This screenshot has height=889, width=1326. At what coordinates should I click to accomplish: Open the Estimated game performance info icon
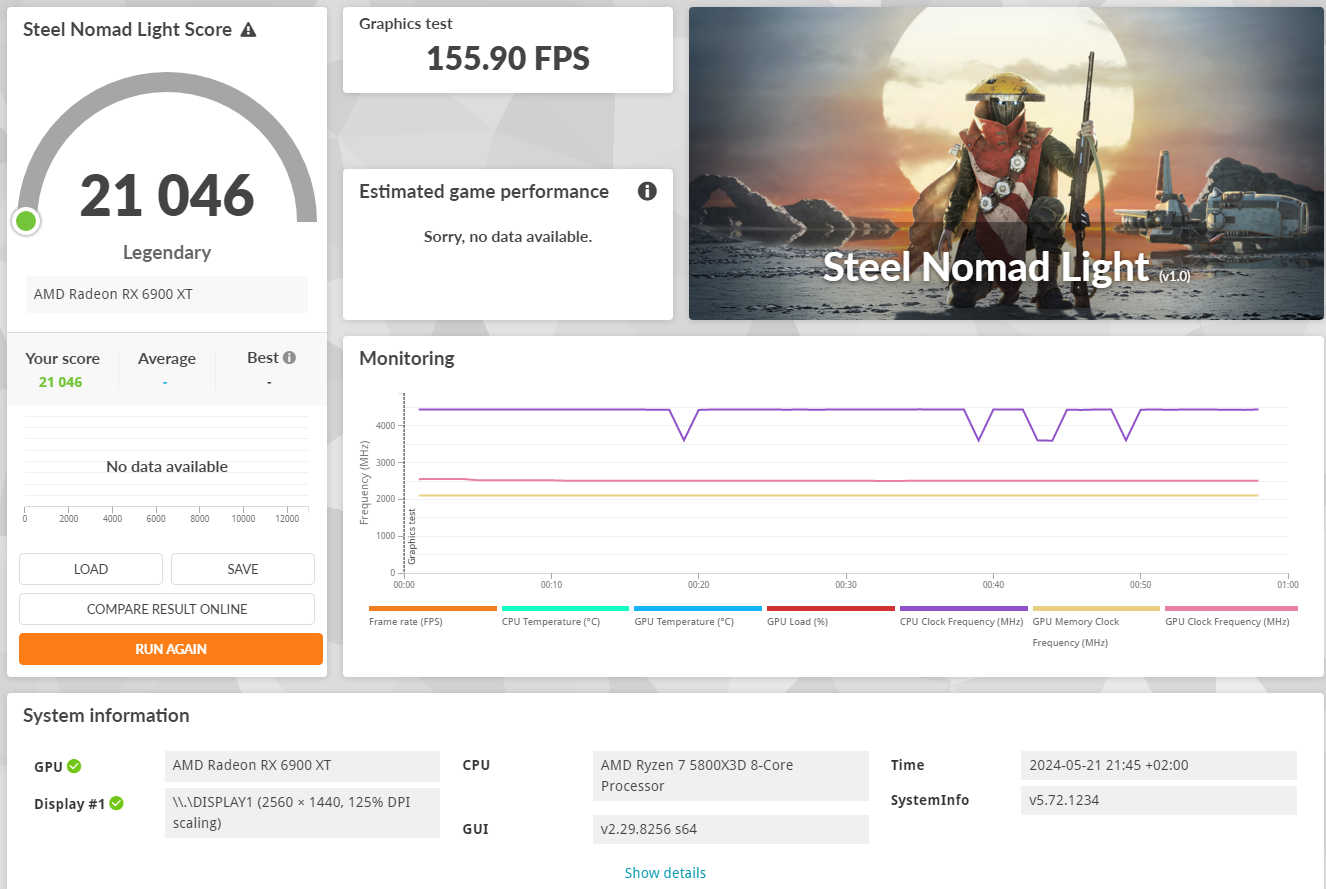pyautogui.click(x=647, y=191)
